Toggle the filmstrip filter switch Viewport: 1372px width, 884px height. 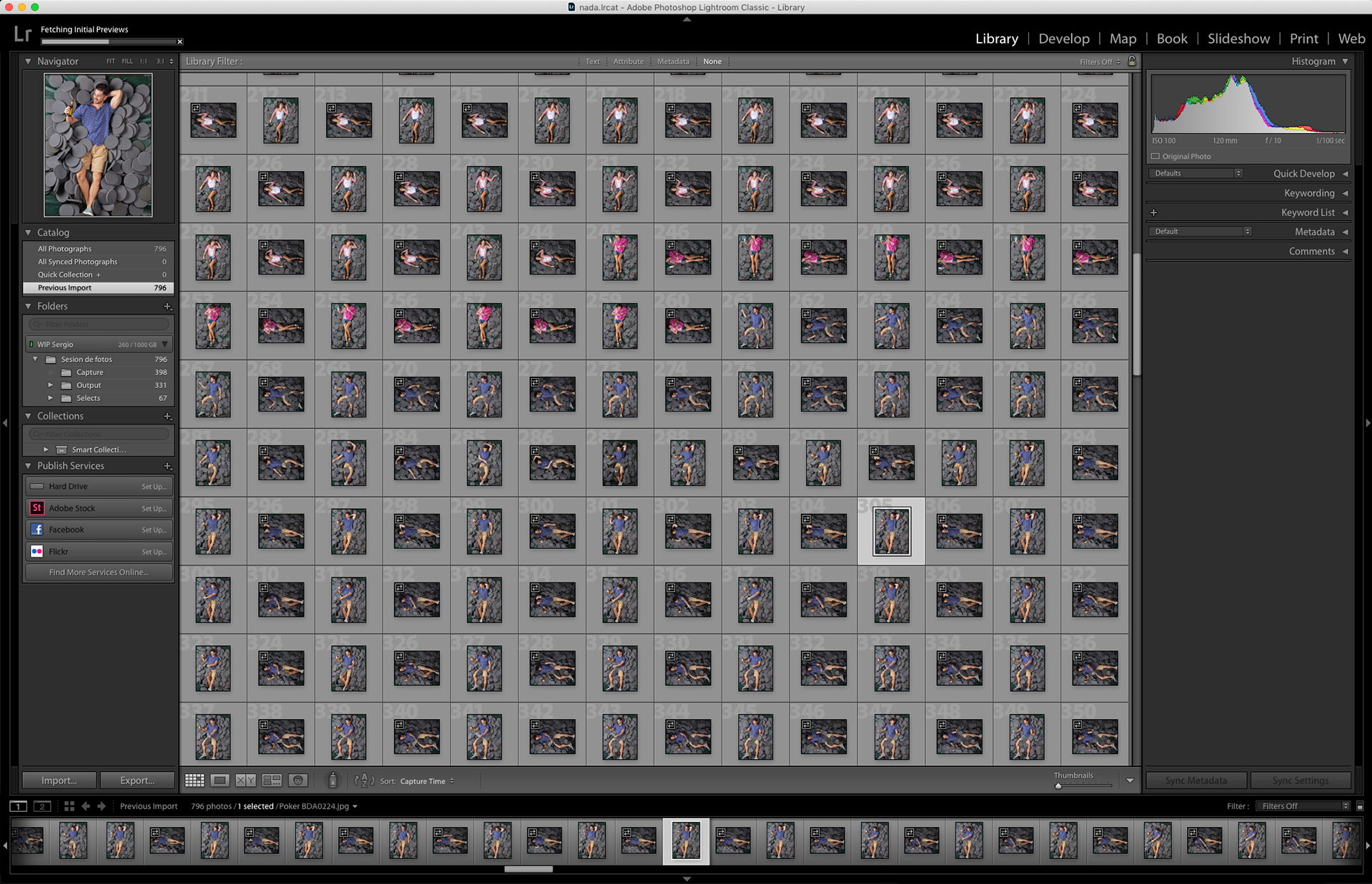1360,806
